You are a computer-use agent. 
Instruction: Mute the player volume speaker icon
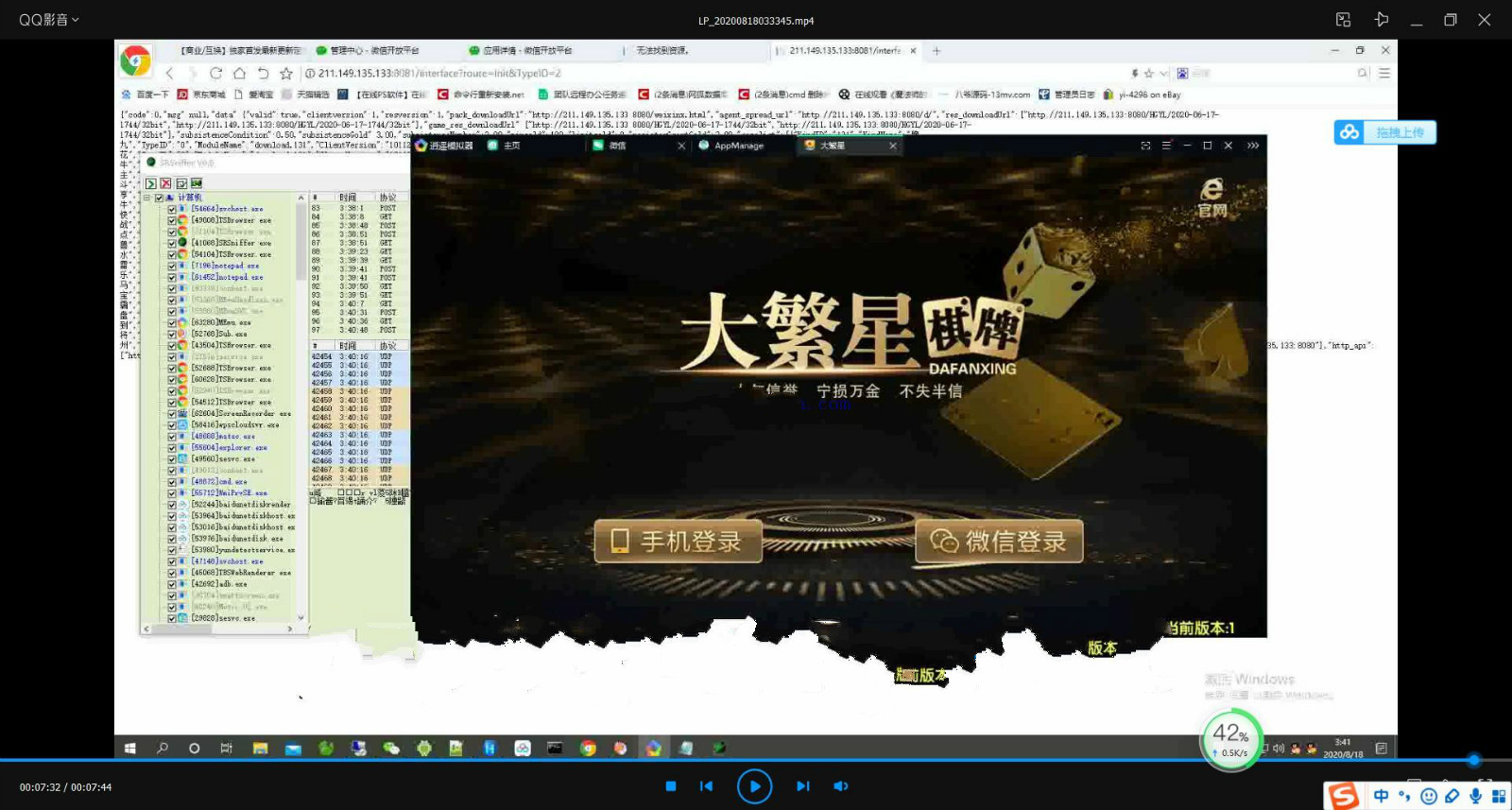pyautogui.click(x=840, y=786)
